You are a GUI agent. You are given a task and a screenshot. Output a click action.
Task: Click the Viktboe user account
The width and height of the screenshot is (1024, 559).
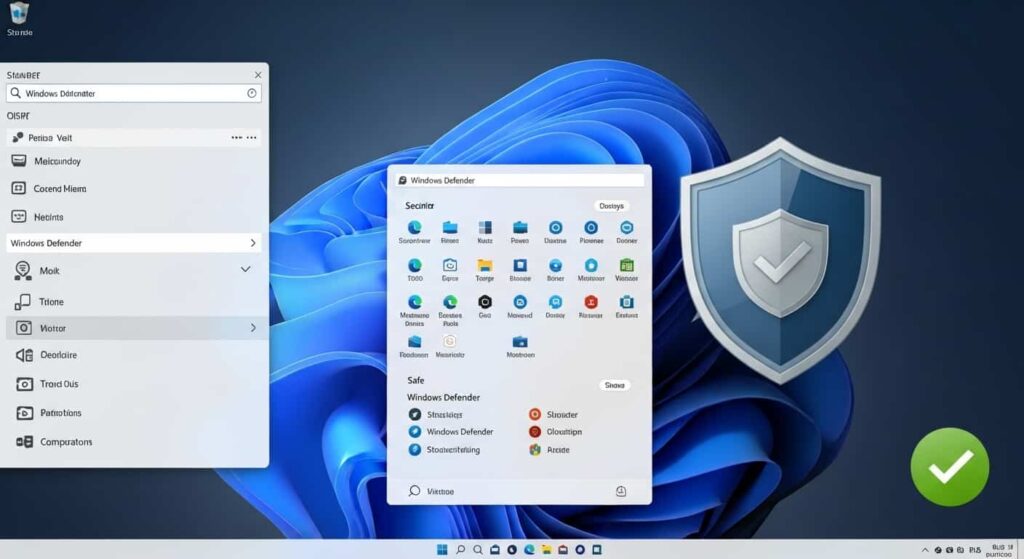[431, 491]
